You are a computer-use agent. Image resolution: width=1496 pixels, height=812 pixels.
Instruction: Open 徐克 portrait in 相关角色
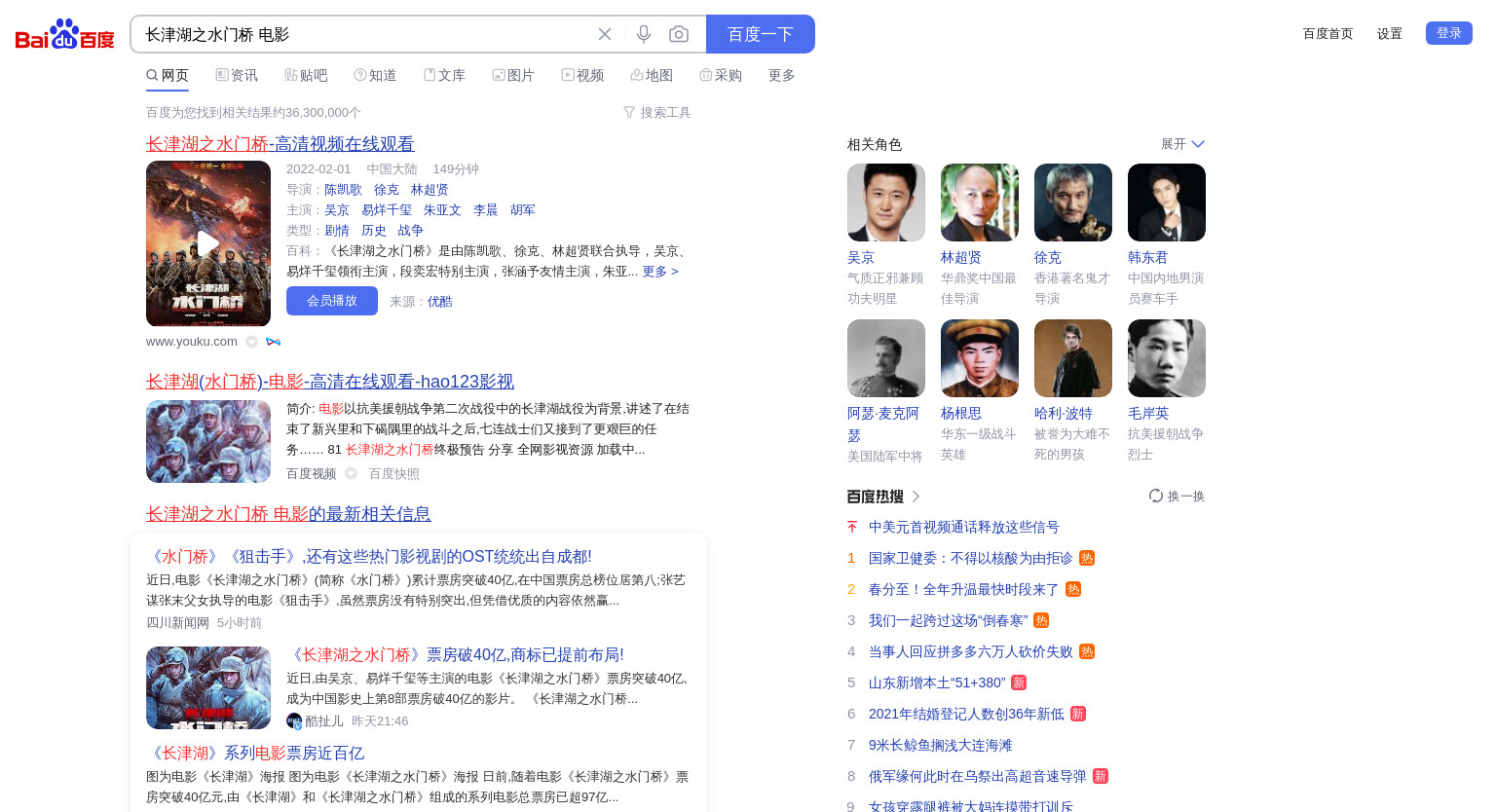[x=1073, y=203]
